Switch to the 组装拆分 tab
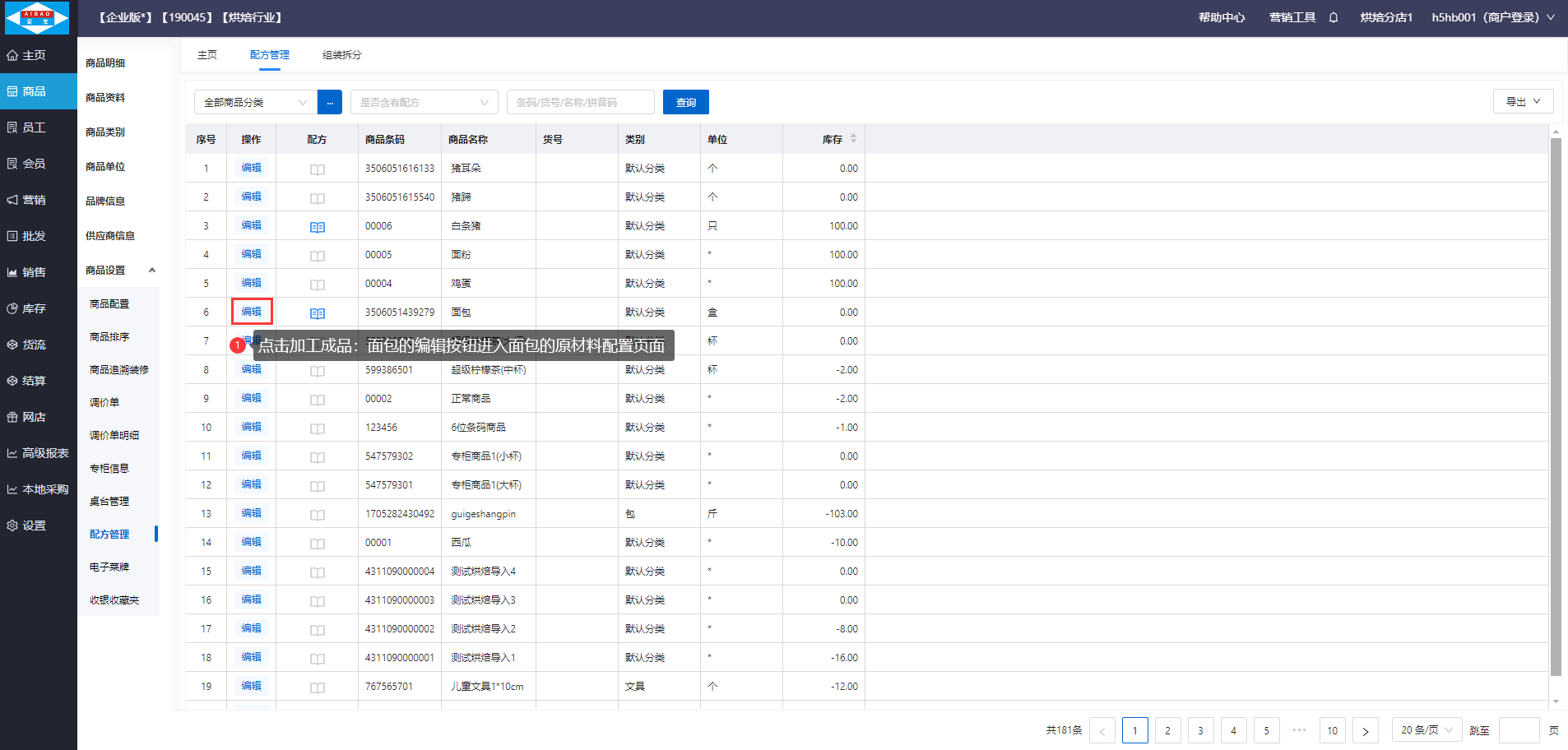The height and width of the screenshot is (750, 1568). (341, 55)
